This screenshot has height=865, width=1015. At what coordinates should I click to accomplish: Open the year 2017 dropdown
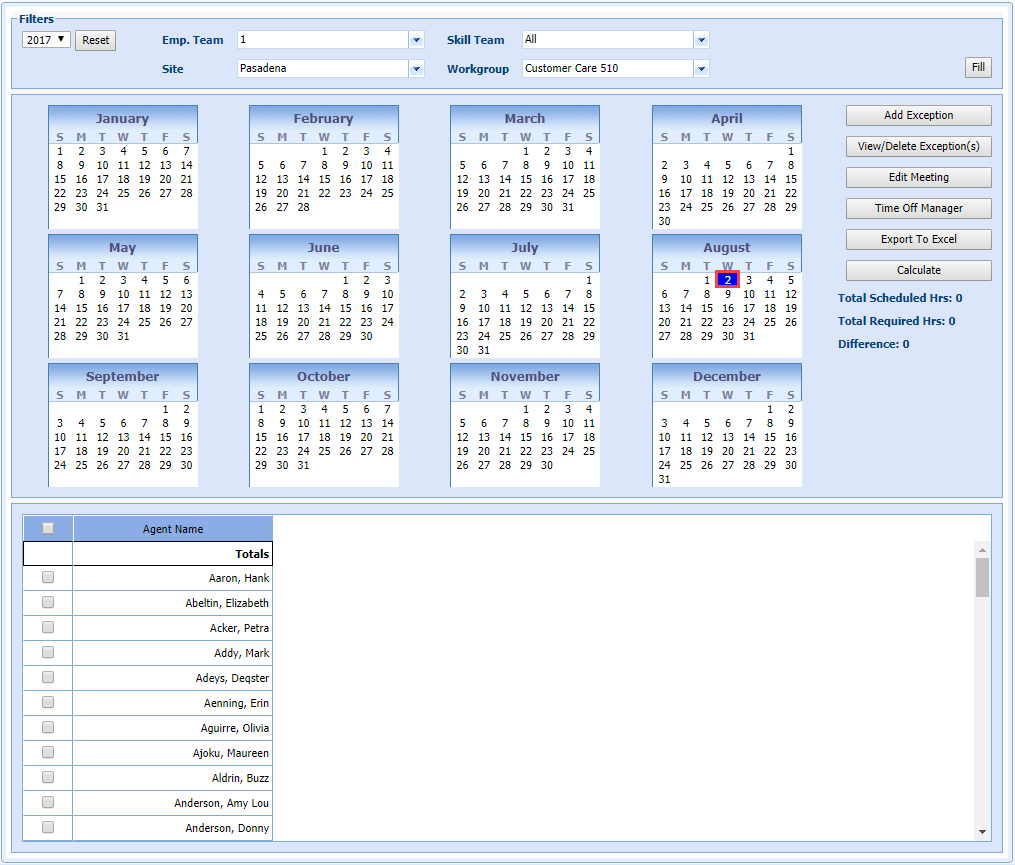click(47, 40)
